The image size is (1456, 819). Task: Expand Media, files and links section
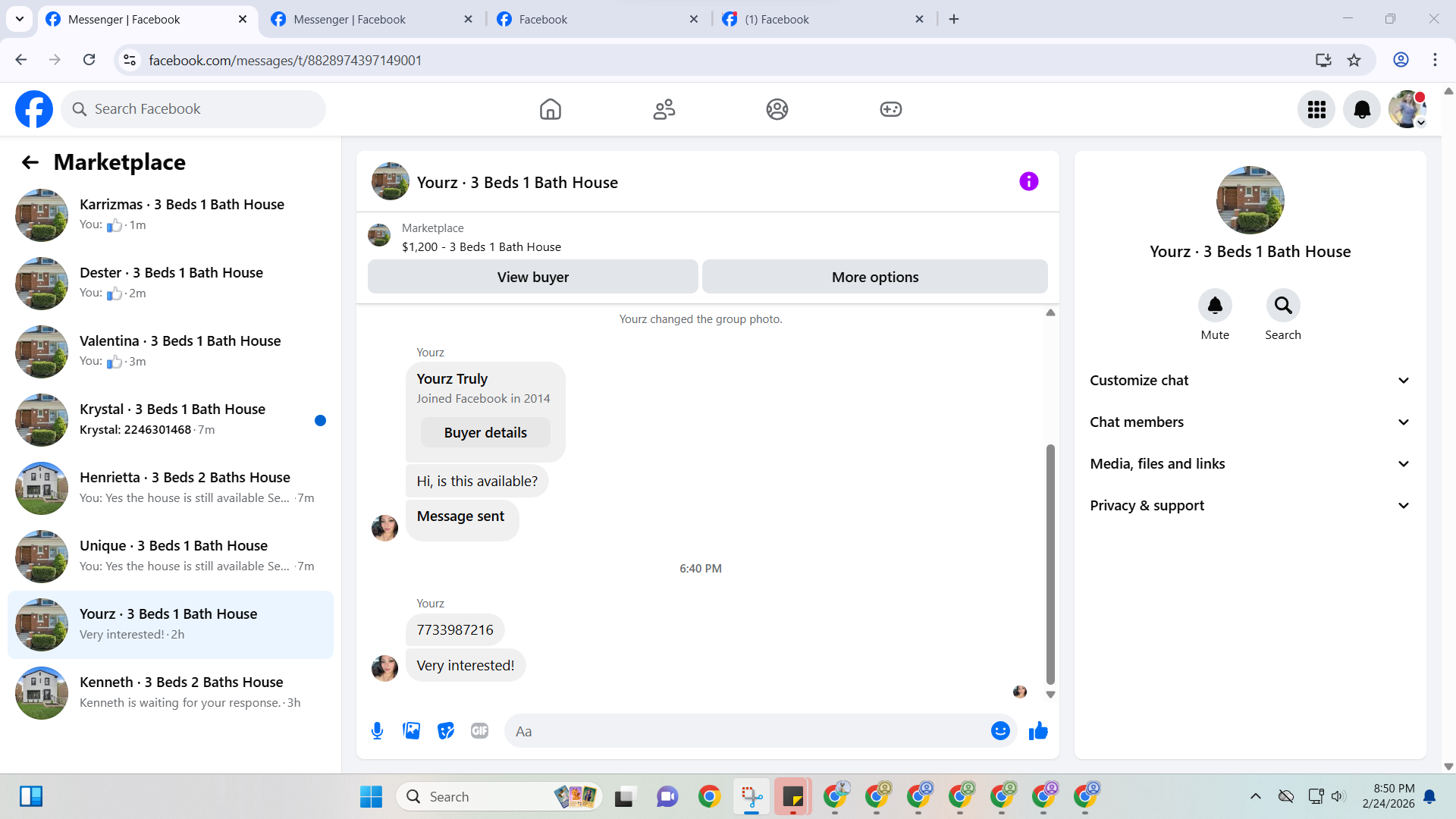(x=1250, y=464)
